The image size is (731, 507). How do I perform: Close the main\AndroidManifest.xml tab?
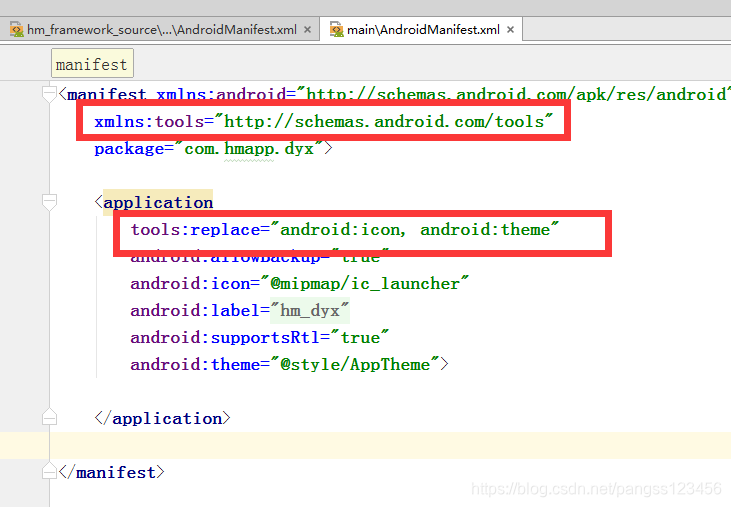click(510, 30)
